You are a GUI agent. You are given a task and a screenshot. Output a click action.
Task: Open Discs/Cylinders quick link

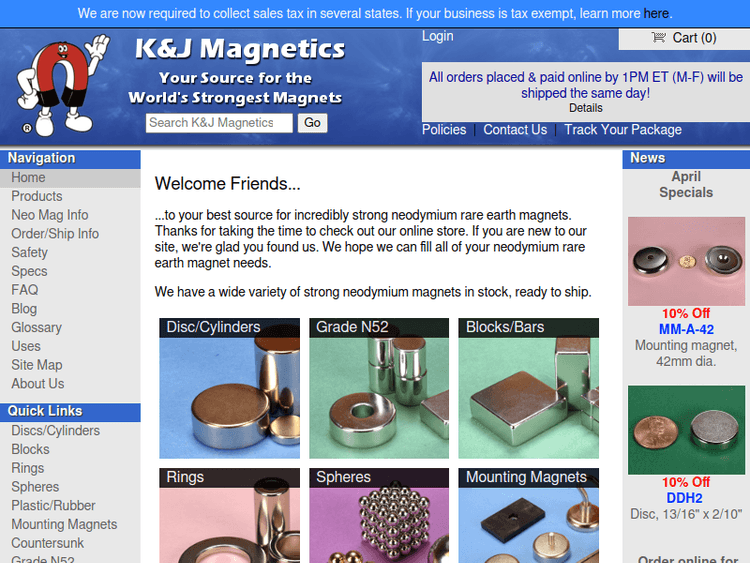(x=70, y=431)
